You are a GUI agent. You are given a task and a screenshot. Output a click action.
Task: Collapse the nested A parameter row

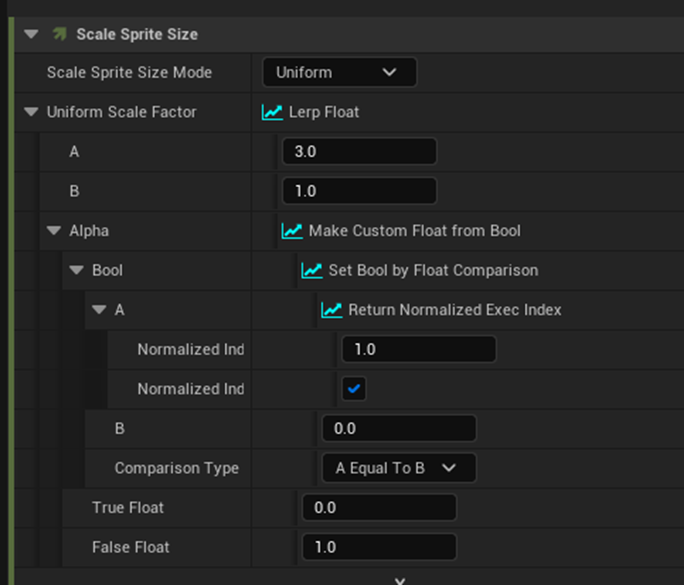point(99,310)
